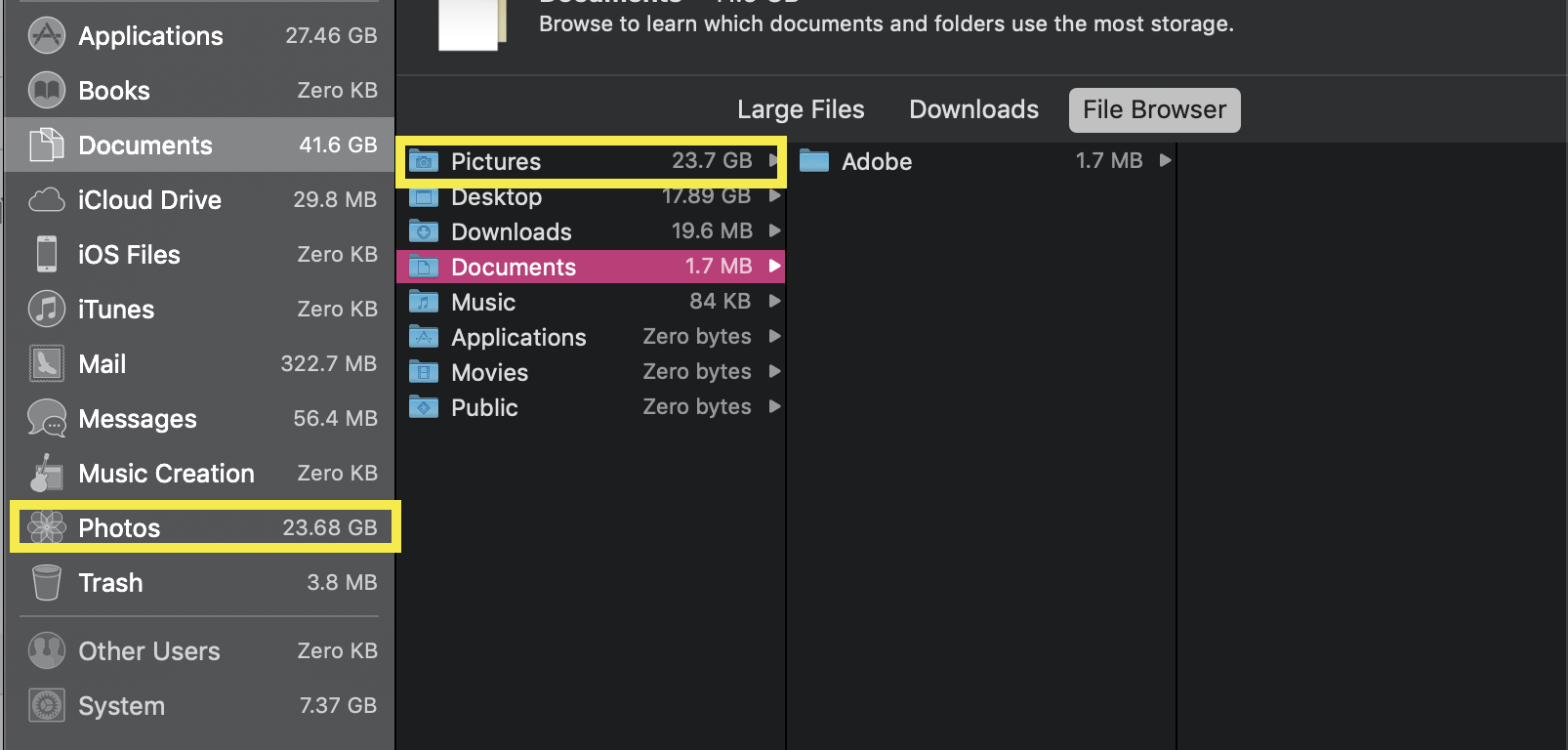This screenshot has width=1568, height=750.
Task: Click the Books icon in the sidebar
Action: pos(47,91)
